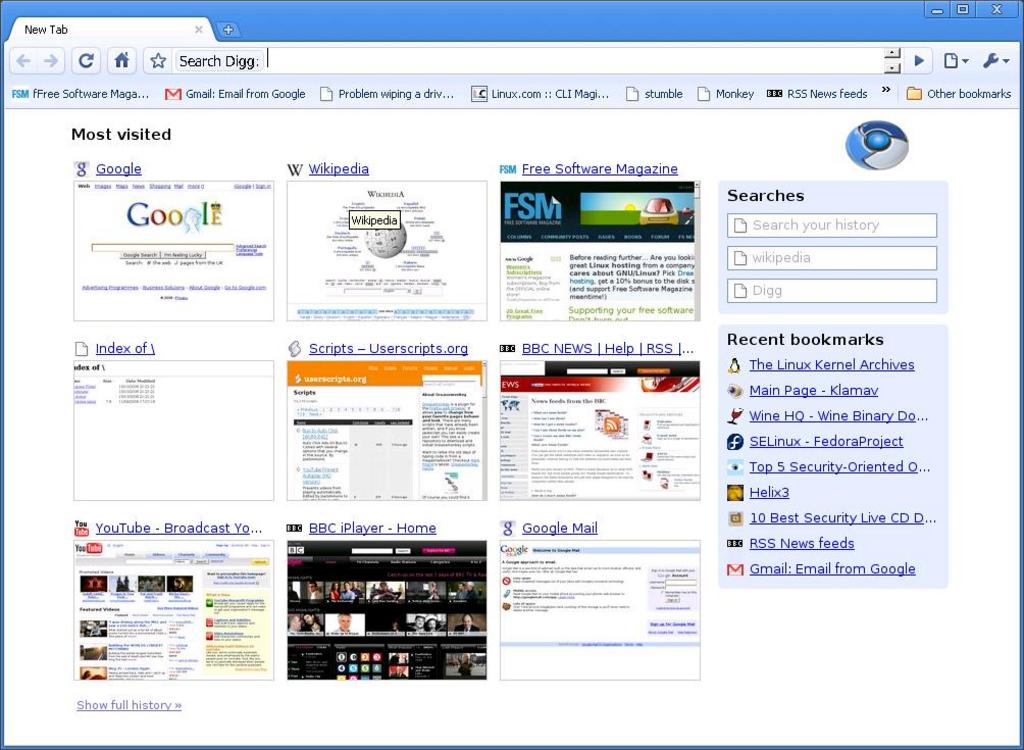Click the address bar scroll down arrow
Image resolution: width=1024 pixels, height=750 pixels.
coord(892,67)
